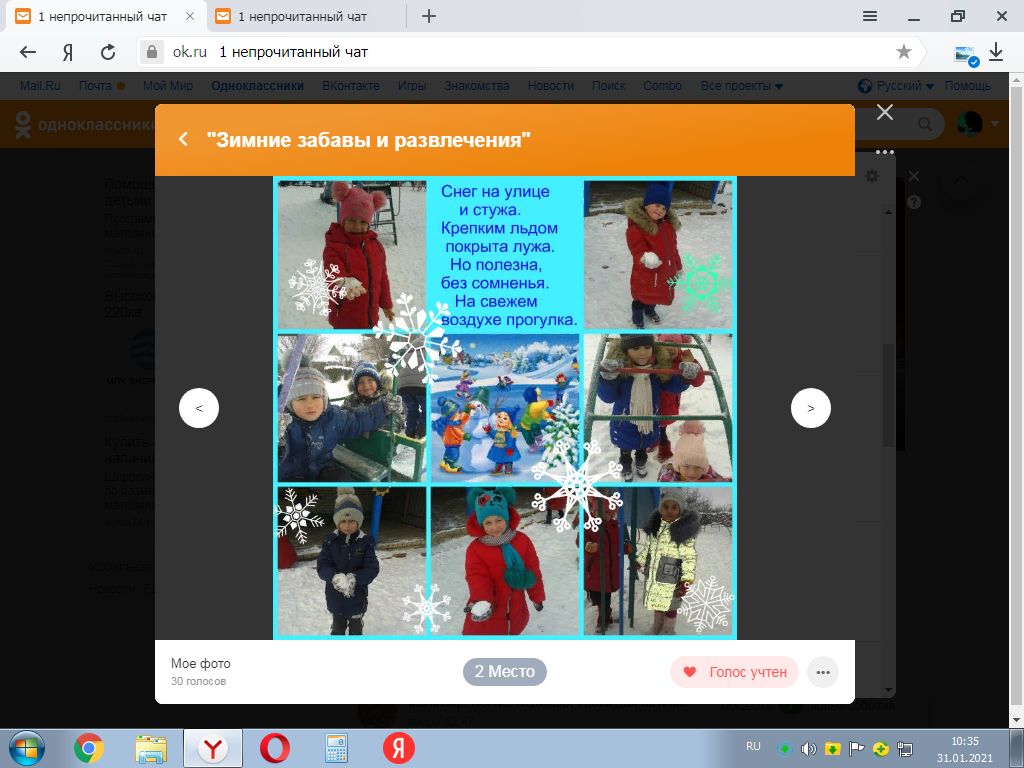Open a new tab with plus button

(x=429, y=16)
